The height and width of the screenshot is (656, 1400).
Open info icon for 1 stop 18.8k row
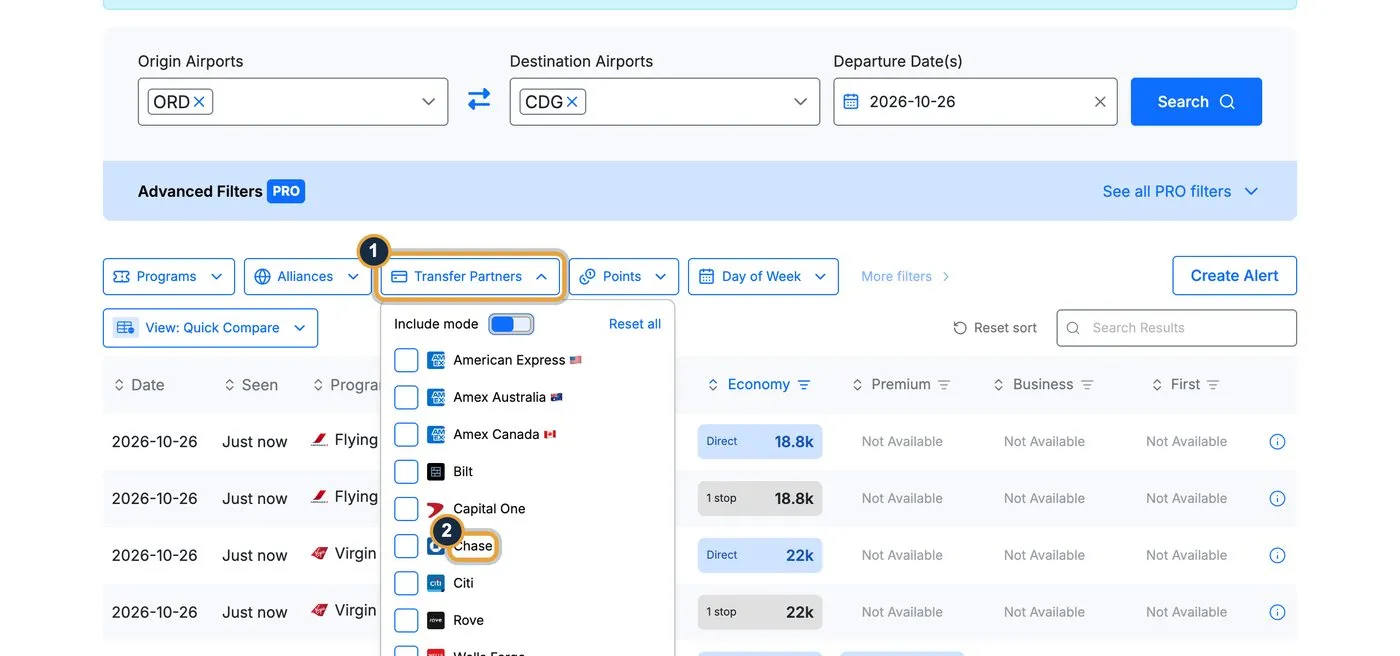point(1277,498)
